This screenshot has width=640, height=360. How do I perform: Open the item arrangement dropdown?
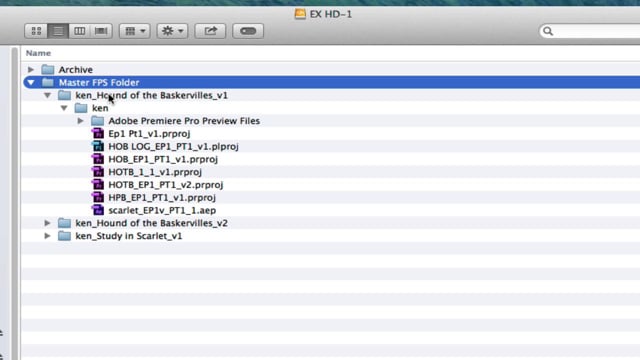[135, 31]
